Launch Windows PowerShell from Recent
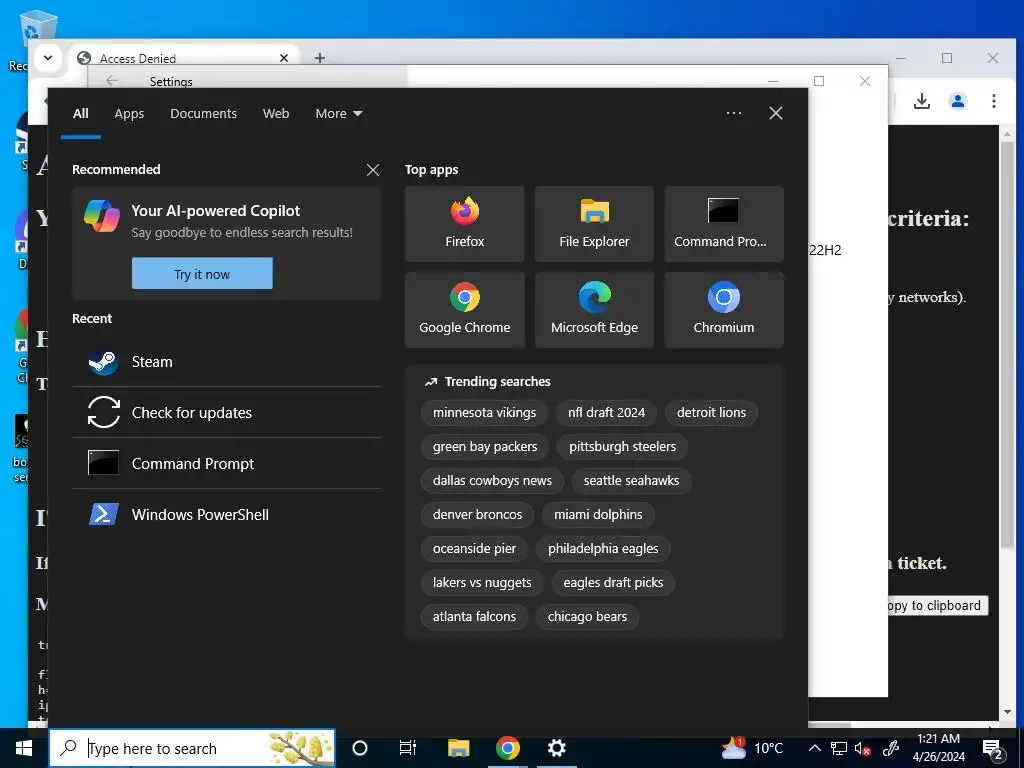The width and height of the screenshot is (1024, 768). 227,515
